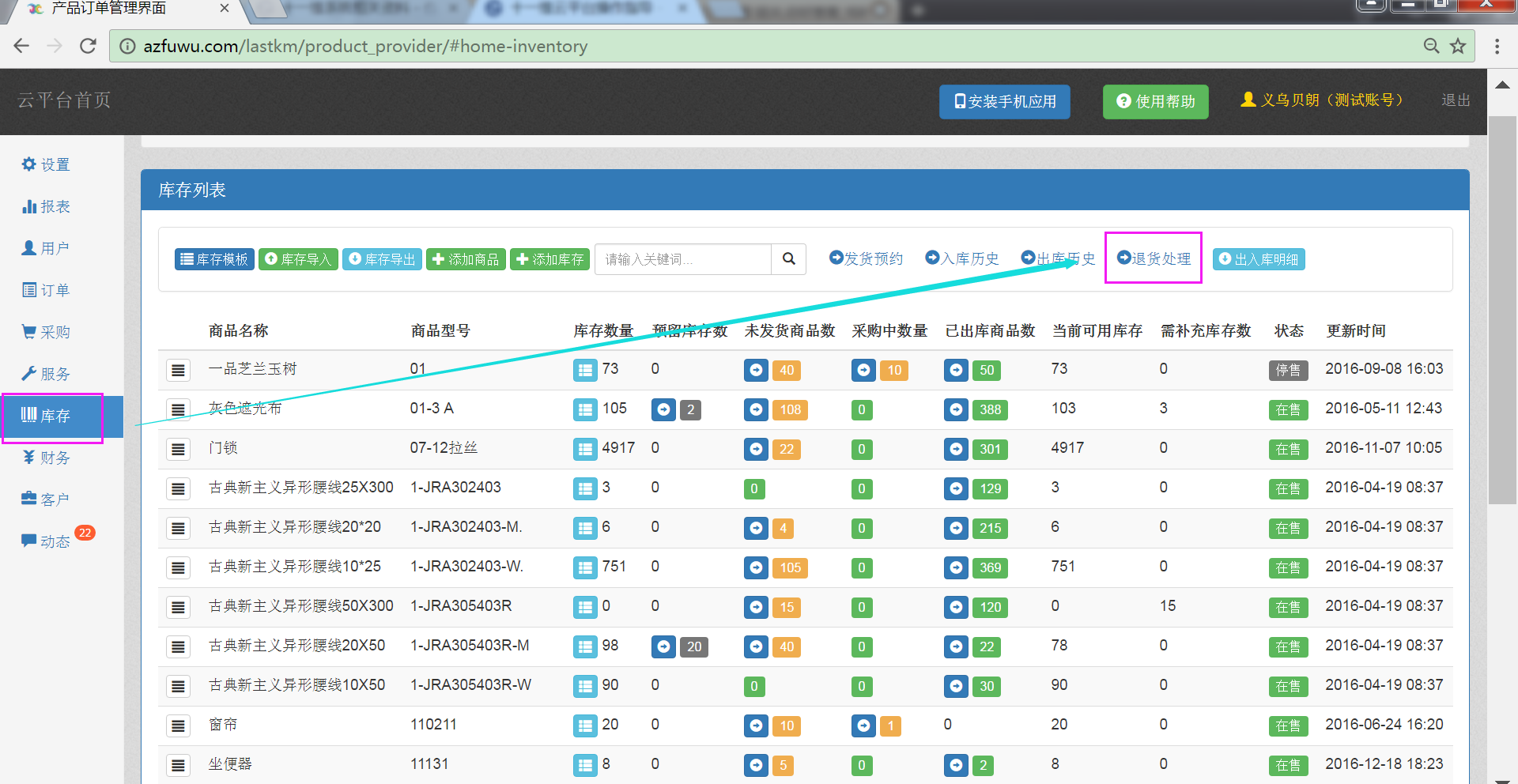Open Chrome three-dot menu
The width and height of the screenshot is (1518, 784).
coord(1497,46)
